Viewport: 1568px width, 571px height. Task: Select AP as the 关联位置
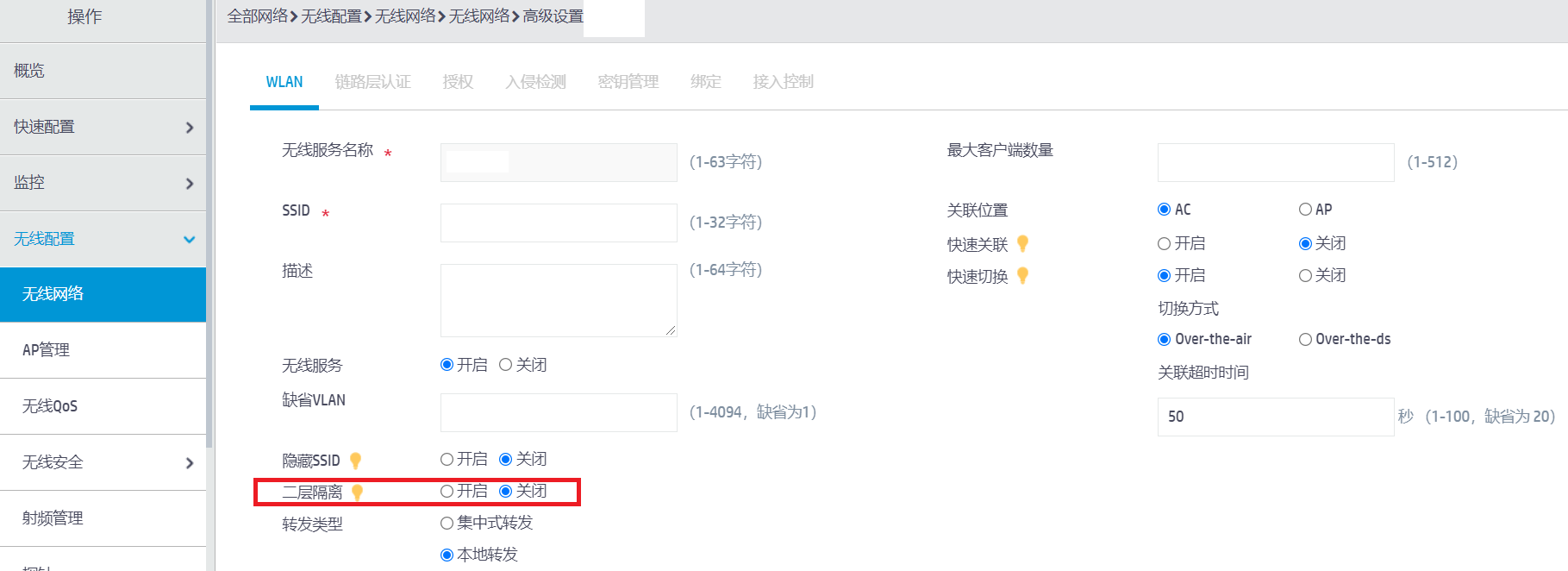pyautogui.click(x=1305, y=210)
